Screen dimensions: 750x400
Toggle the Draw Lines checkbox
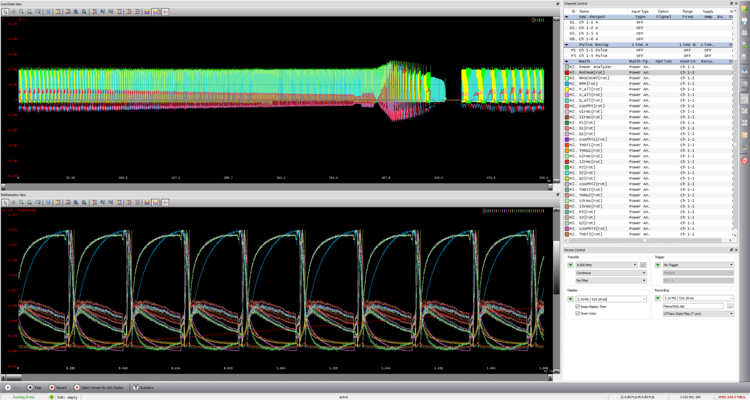tap(578, 313)
